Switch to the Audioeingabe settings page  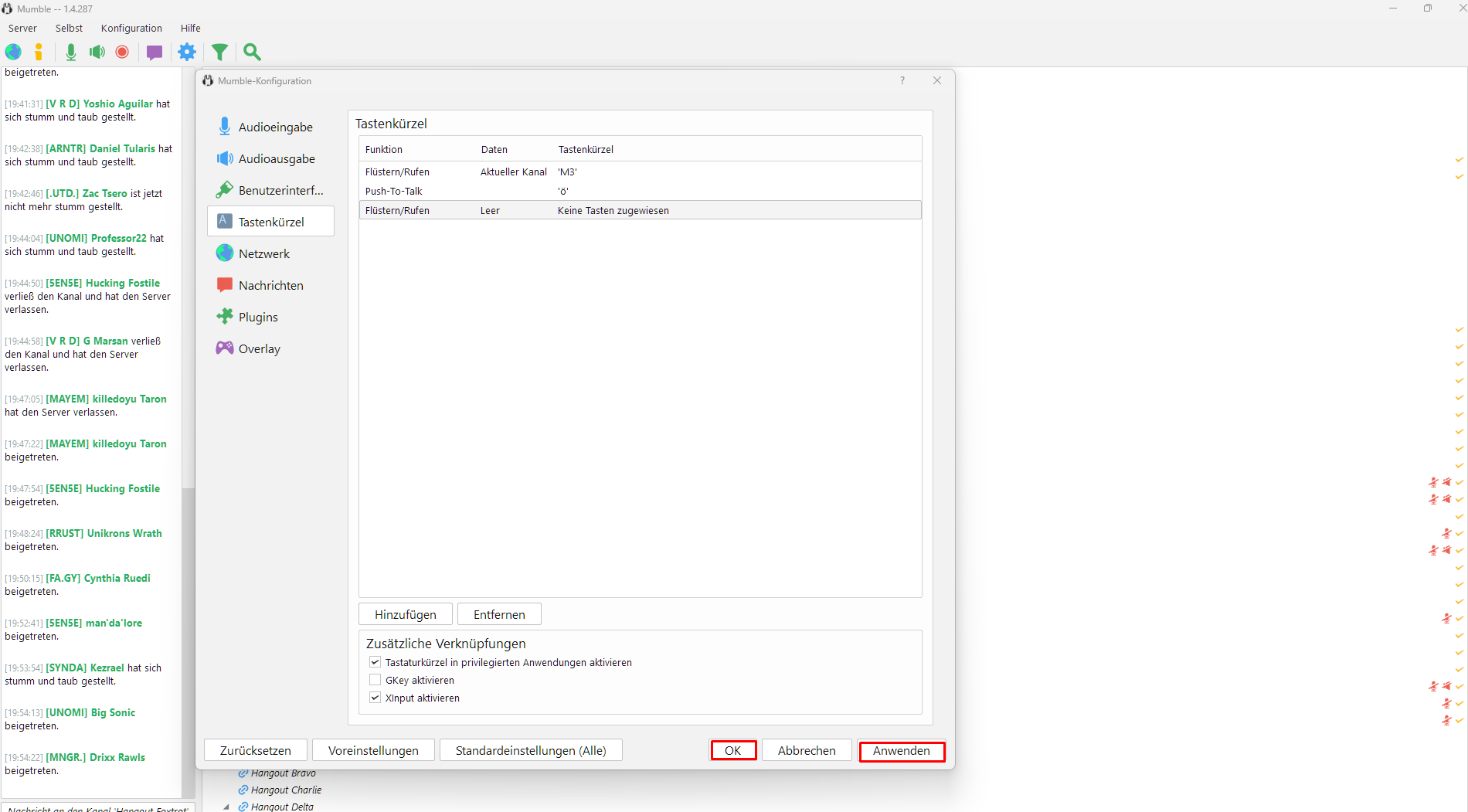(270, 127)
